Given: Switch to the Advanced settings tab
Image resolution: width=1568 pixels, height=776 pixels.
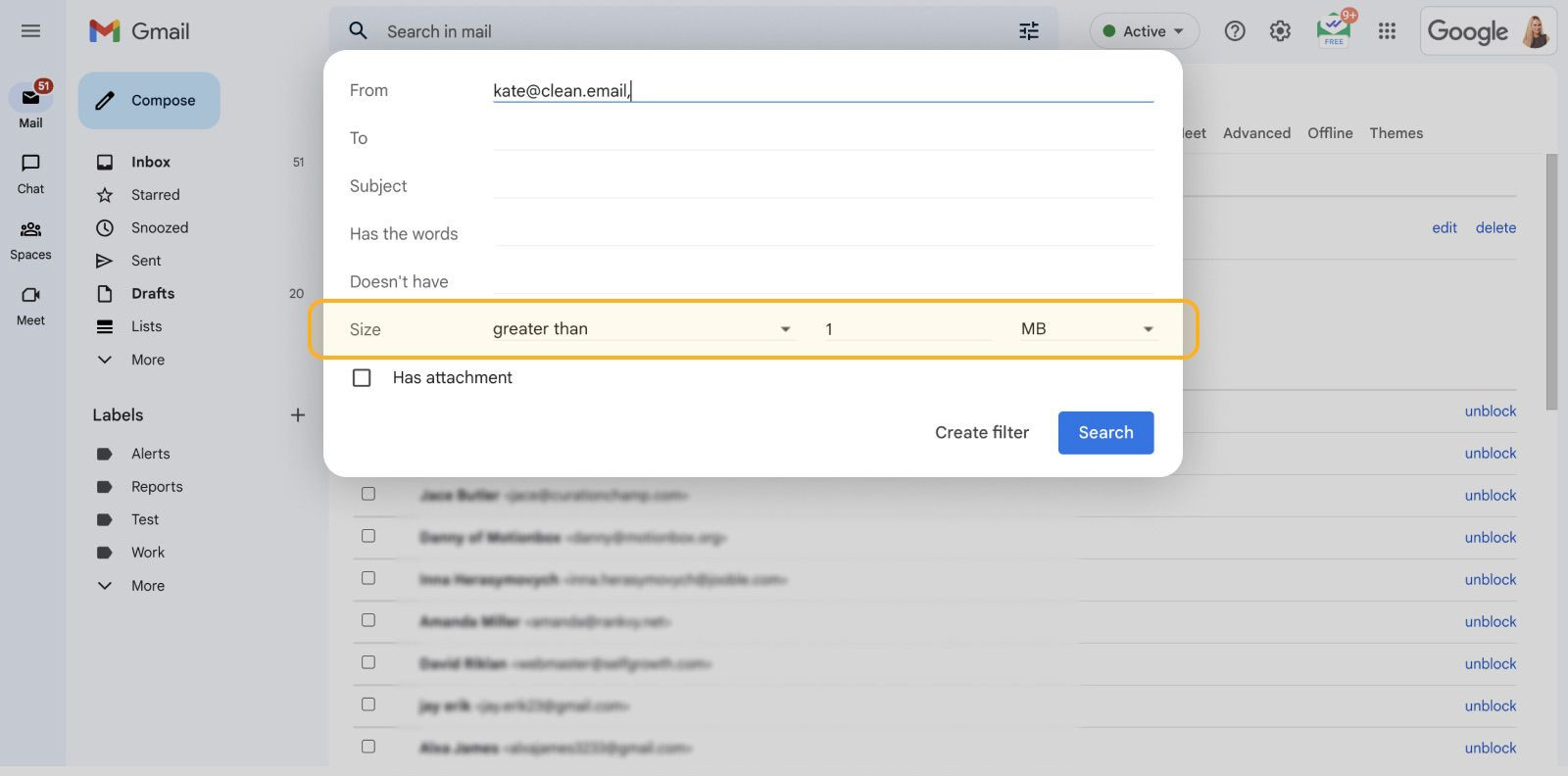Looking at the screenshot, I should point(1256,133).
